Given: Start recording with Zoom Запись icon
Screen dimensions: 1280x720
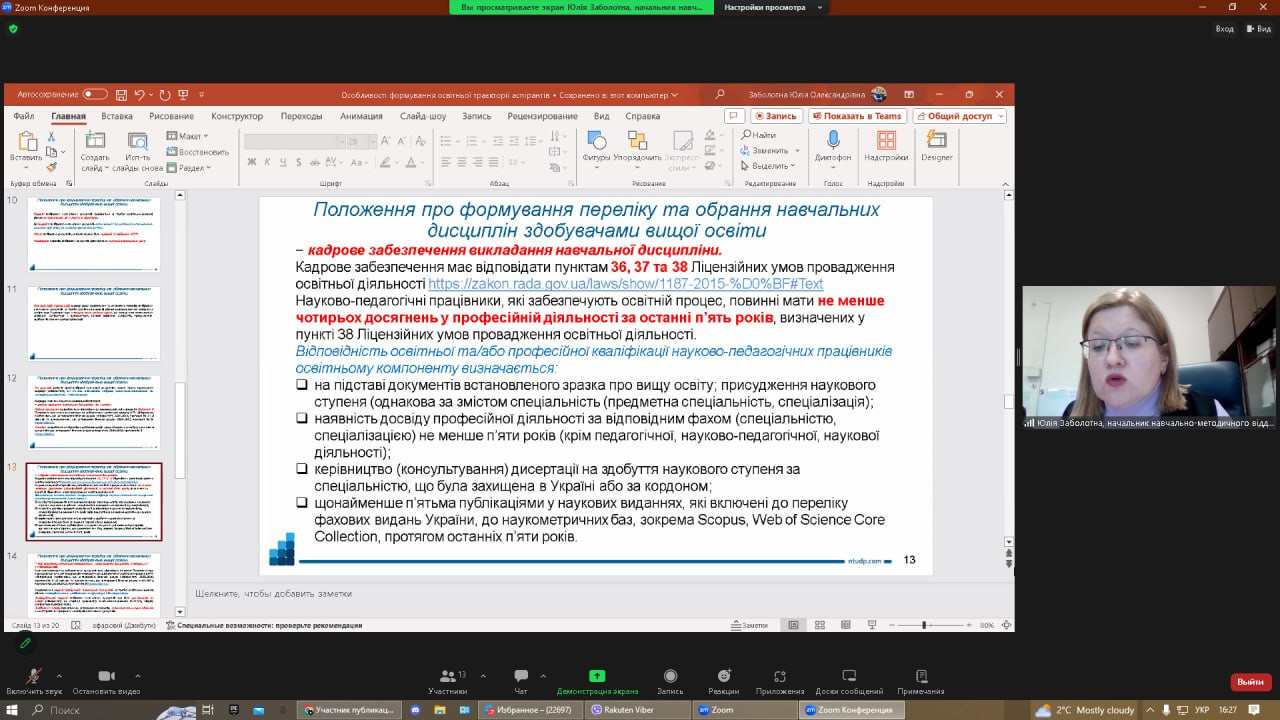Looking at the screenshot, I should click(x=670, y=677).
